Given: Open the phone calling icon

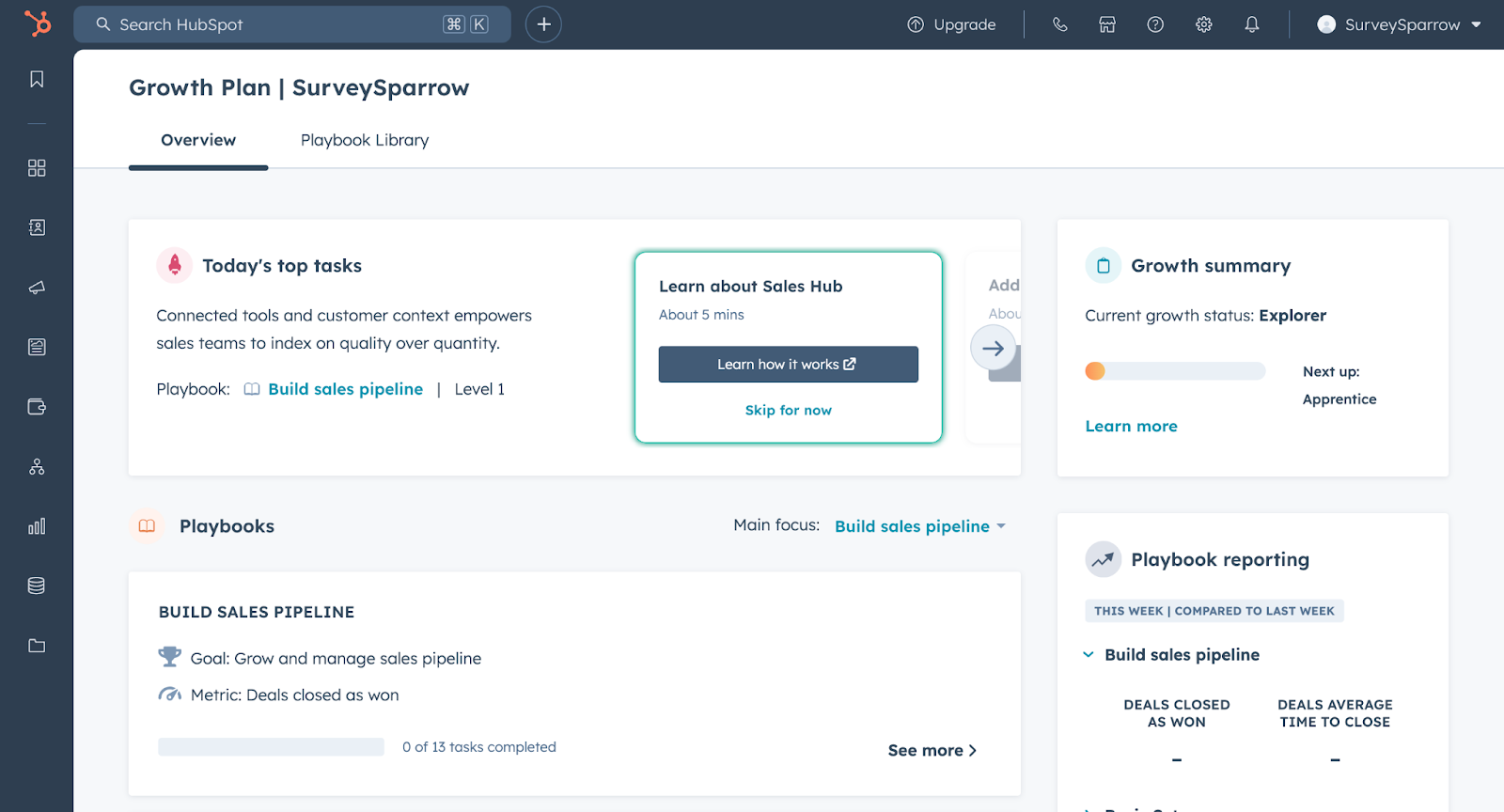Looking at the screenshot, I should pyautogui.click(x=1059, y=24).
